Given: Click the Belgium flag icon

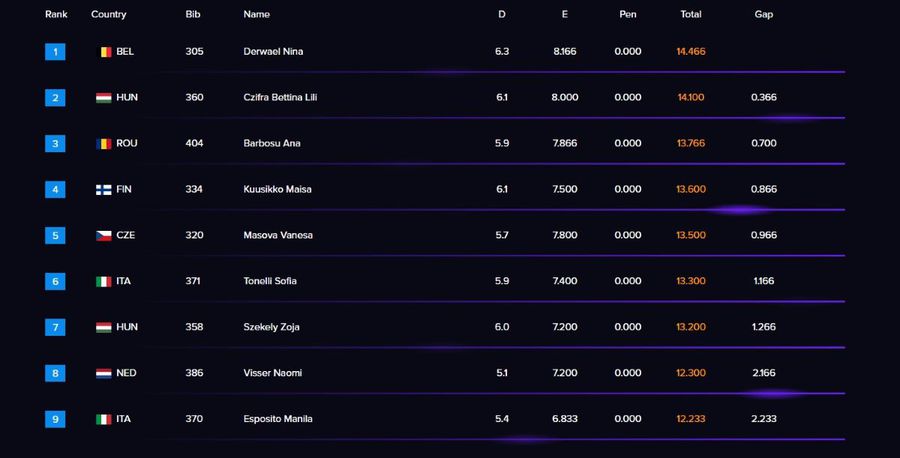Looking at the screenshot, I should pyautogui.click(x=104, y=51).
